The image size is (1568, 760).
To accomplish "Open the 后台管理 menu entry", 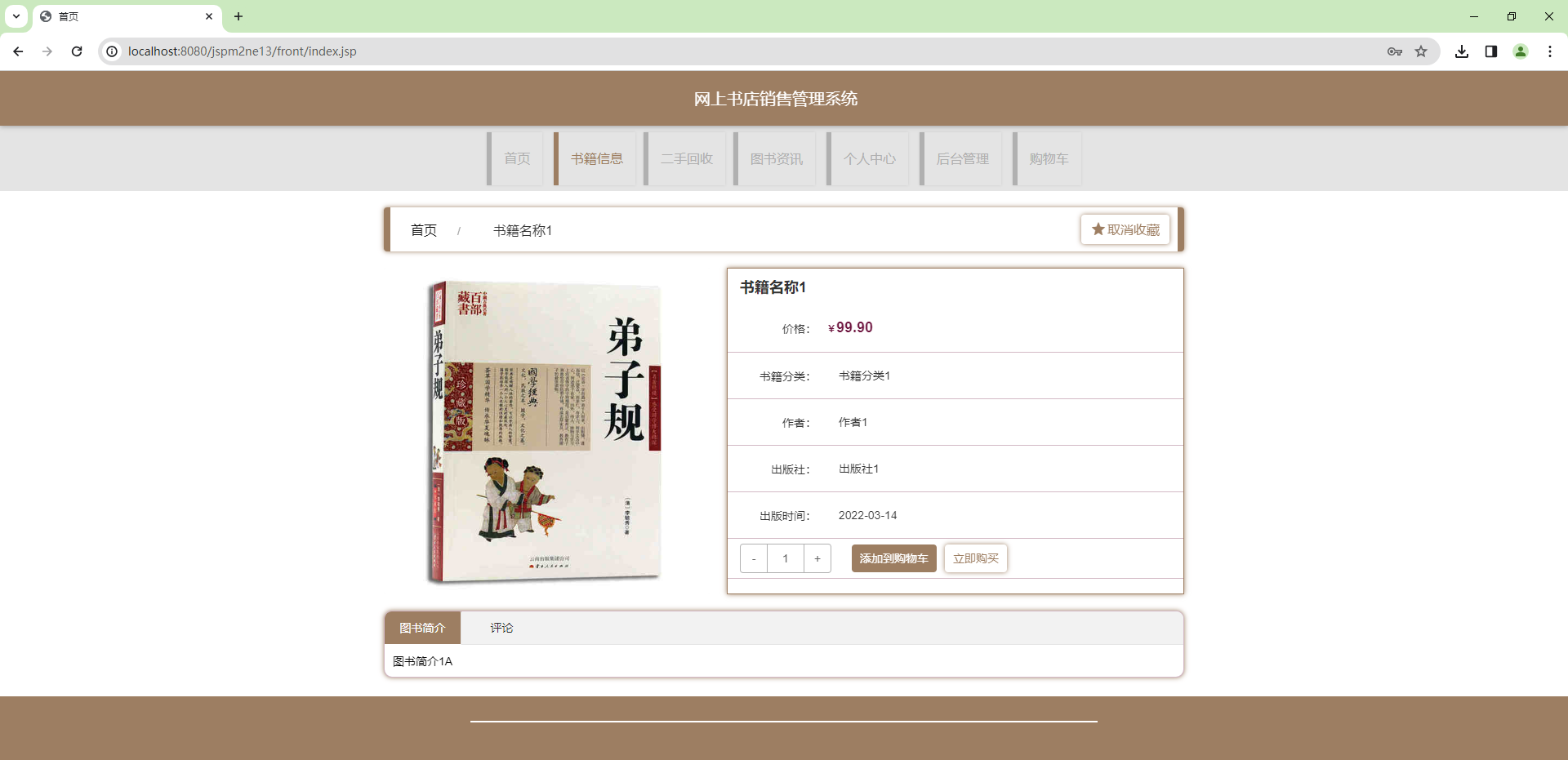I will [962, 158].
